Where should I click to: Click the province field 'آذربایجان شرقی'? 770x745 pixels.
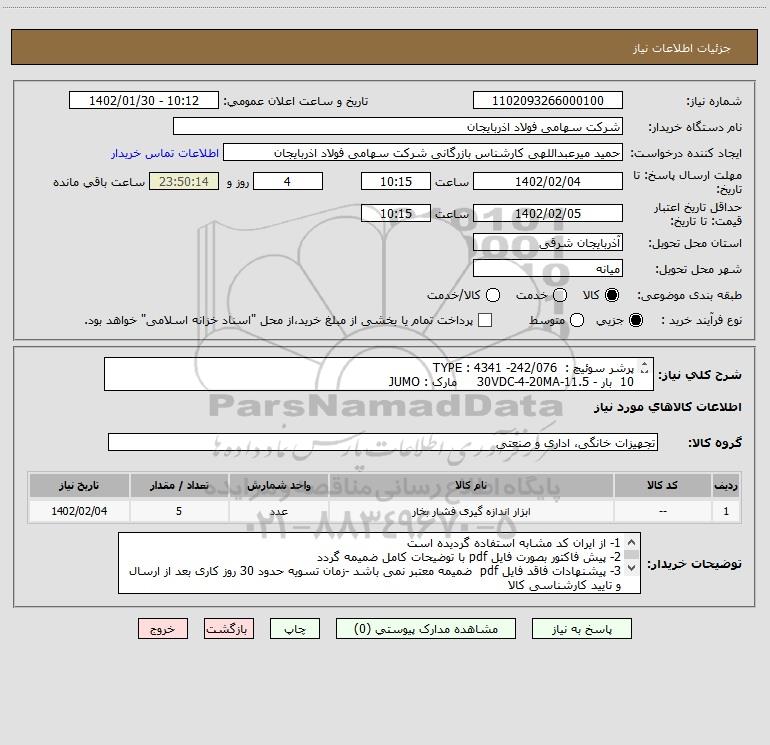[x=548, y=243]
